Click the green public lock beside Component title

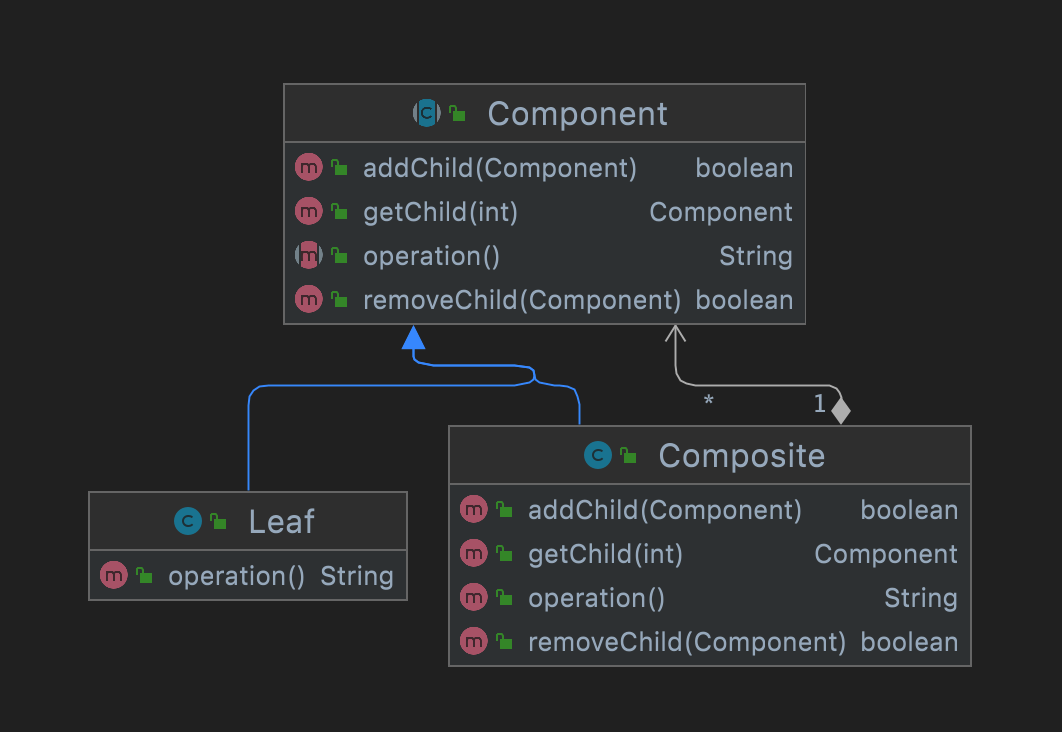coord(457,114)
